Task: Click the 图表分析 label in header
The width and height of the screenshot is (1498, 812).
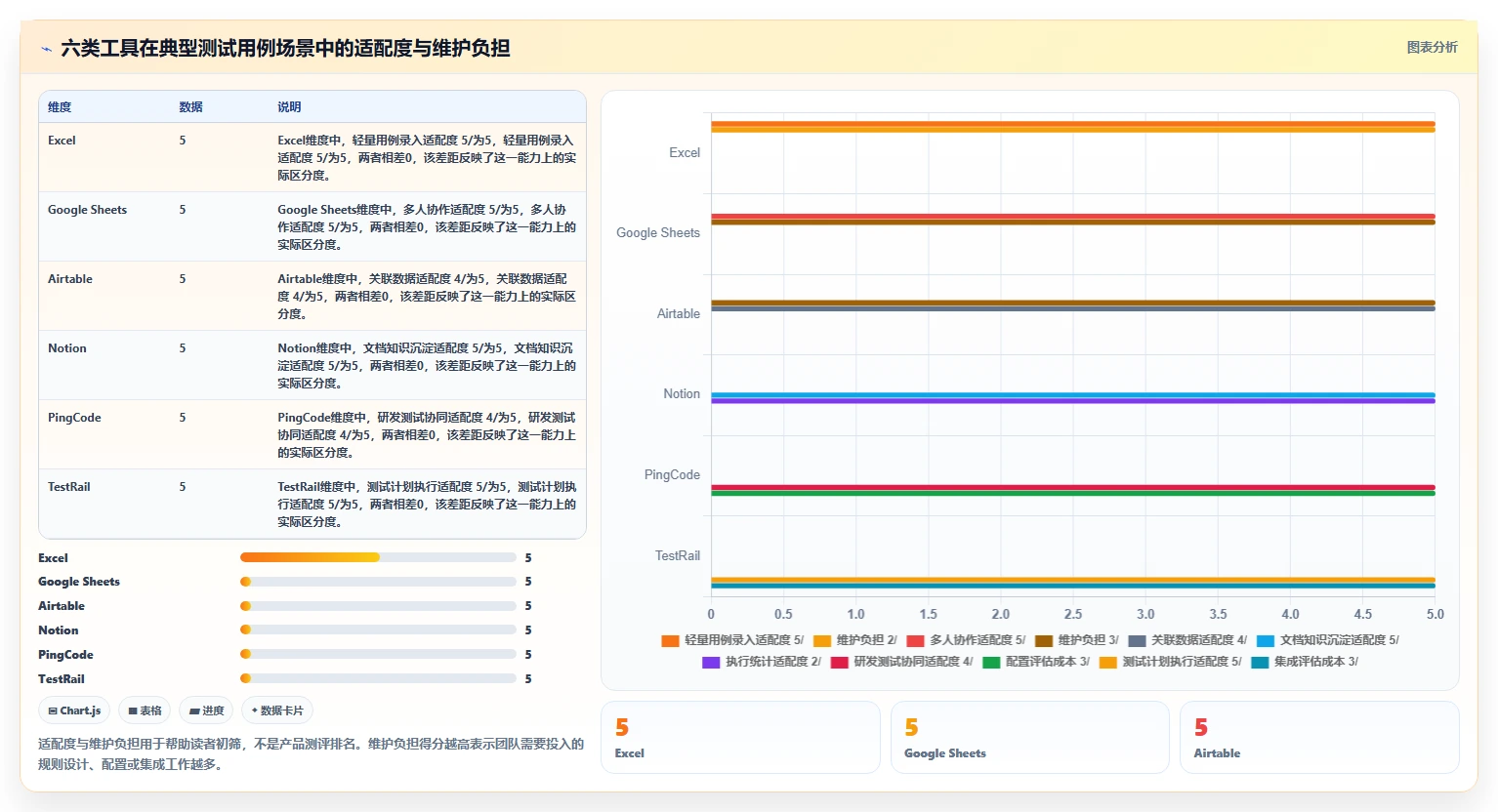Action: click(1432, 47)
